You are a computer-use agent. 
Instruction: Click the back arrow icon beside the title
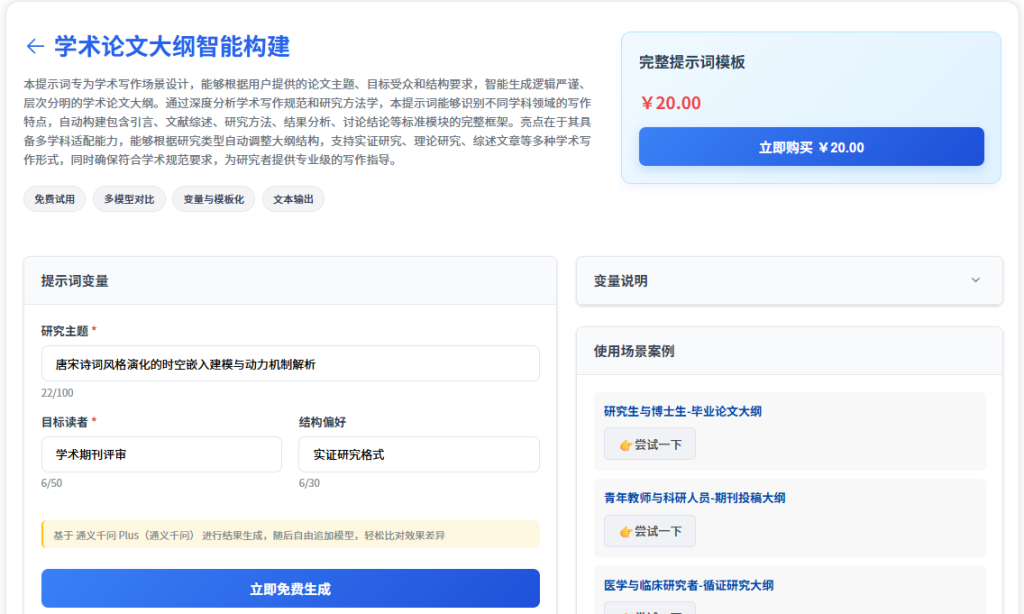[35, 46]
